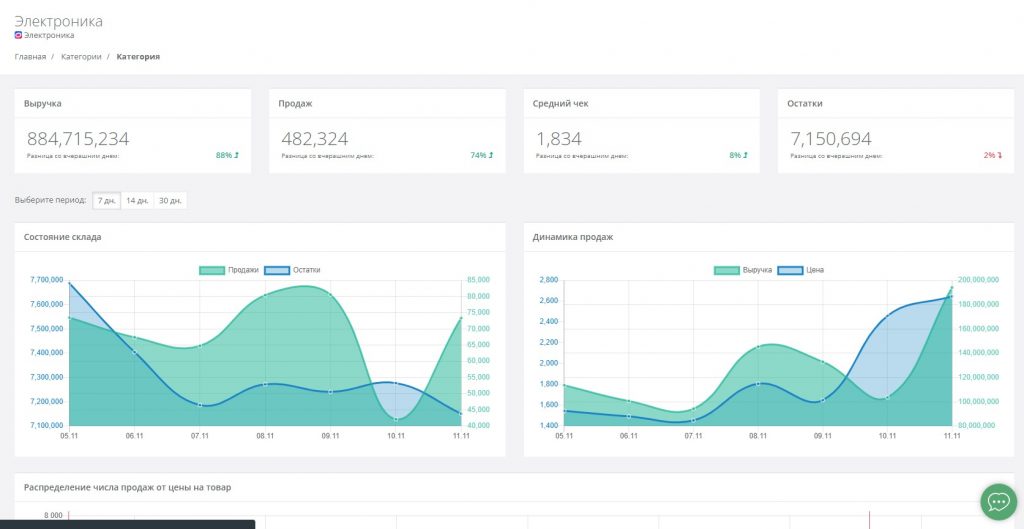
Task: Click the Состояние склада panel header
Action: 63,237
